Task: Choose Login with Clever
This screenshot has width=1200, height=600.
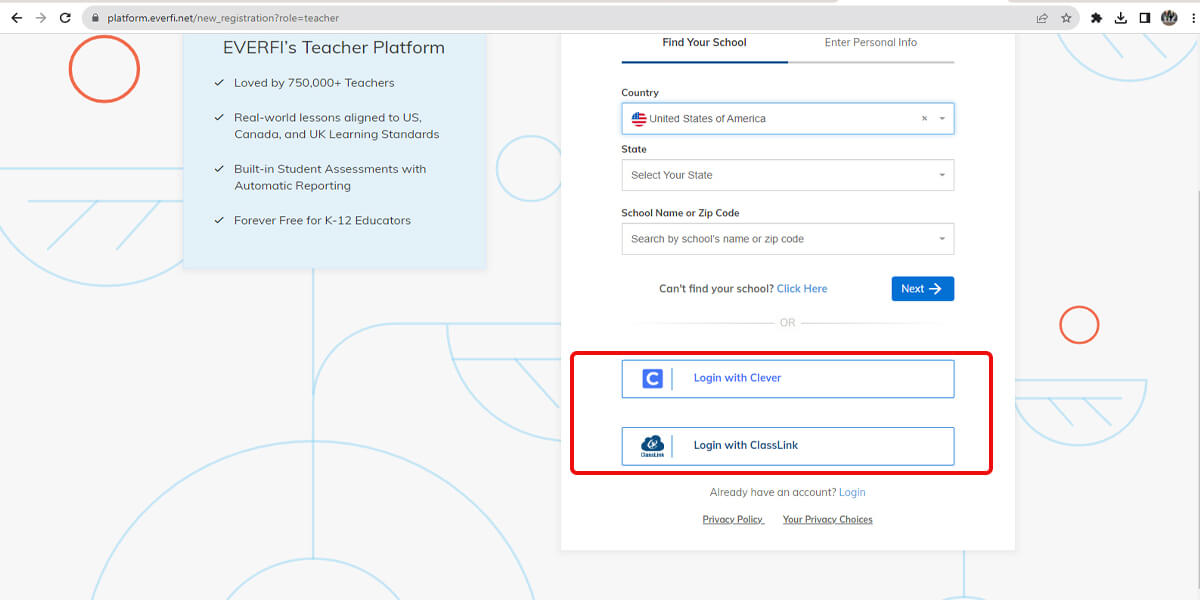Action: point(788,379)
